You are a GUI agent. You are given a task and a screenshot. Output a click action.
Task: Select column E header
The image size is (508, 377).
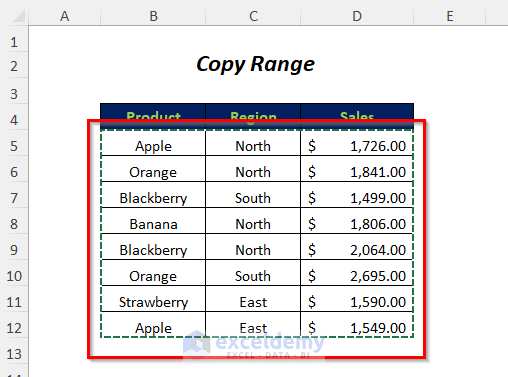point(450,16)
